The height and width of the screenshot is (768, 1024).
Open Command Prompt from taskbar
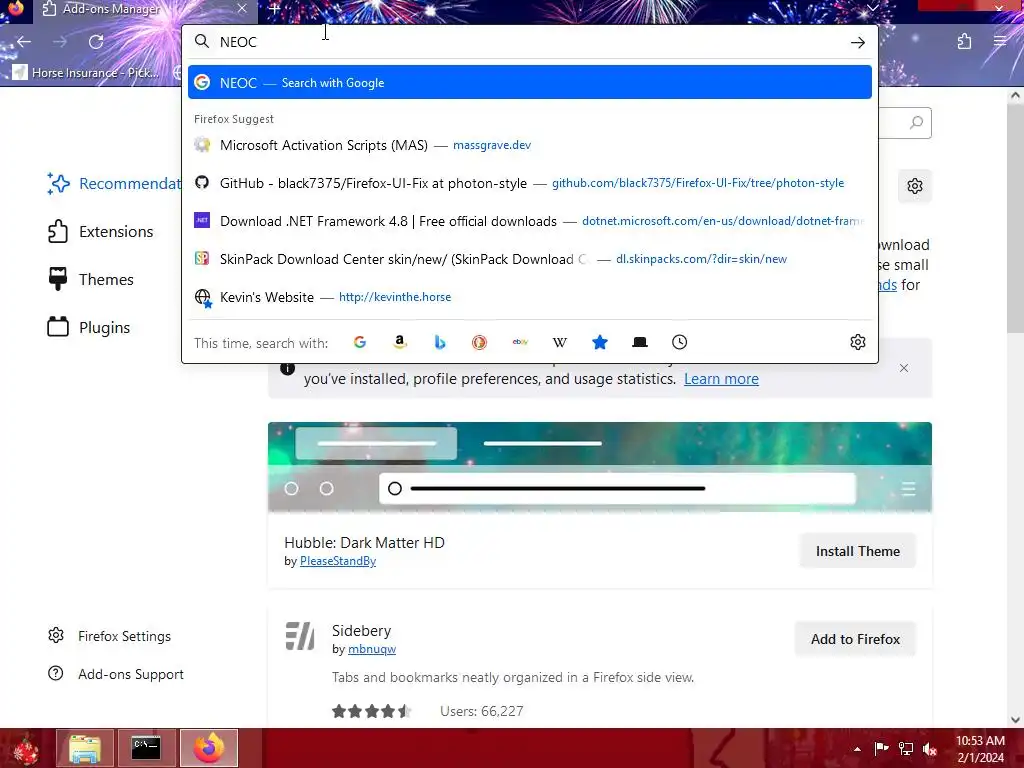coord(146,748)
